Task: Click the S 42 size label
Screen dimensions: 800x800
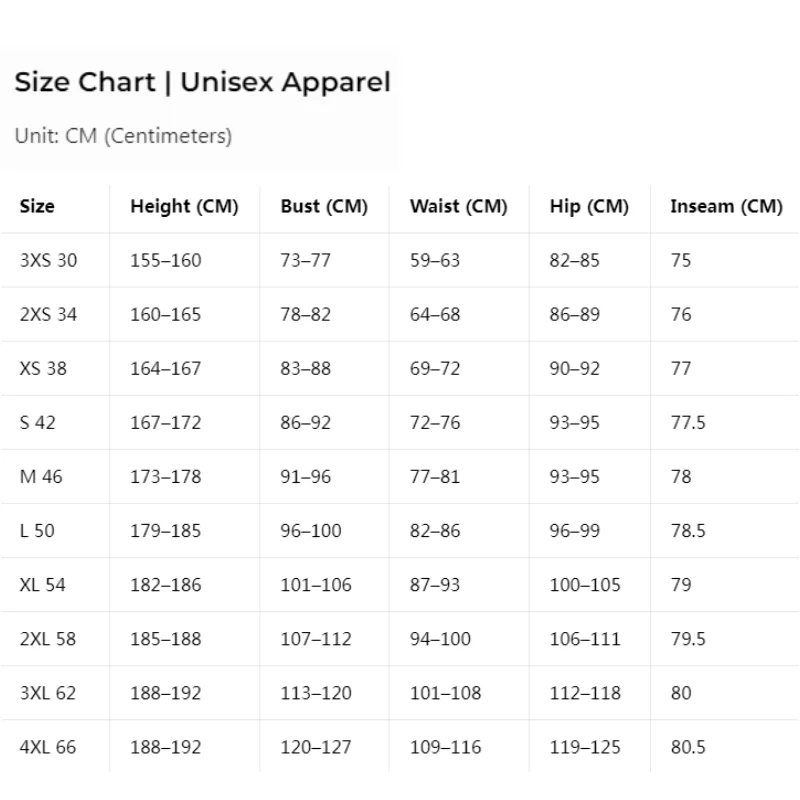Action: tap(37, 422)
